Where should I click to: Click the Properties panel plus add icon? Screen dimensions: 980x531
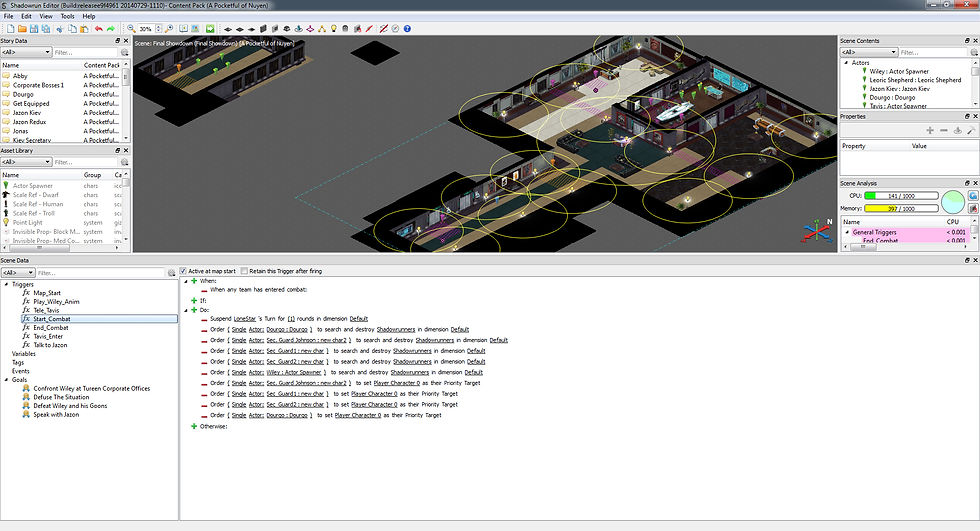[930, 130]
